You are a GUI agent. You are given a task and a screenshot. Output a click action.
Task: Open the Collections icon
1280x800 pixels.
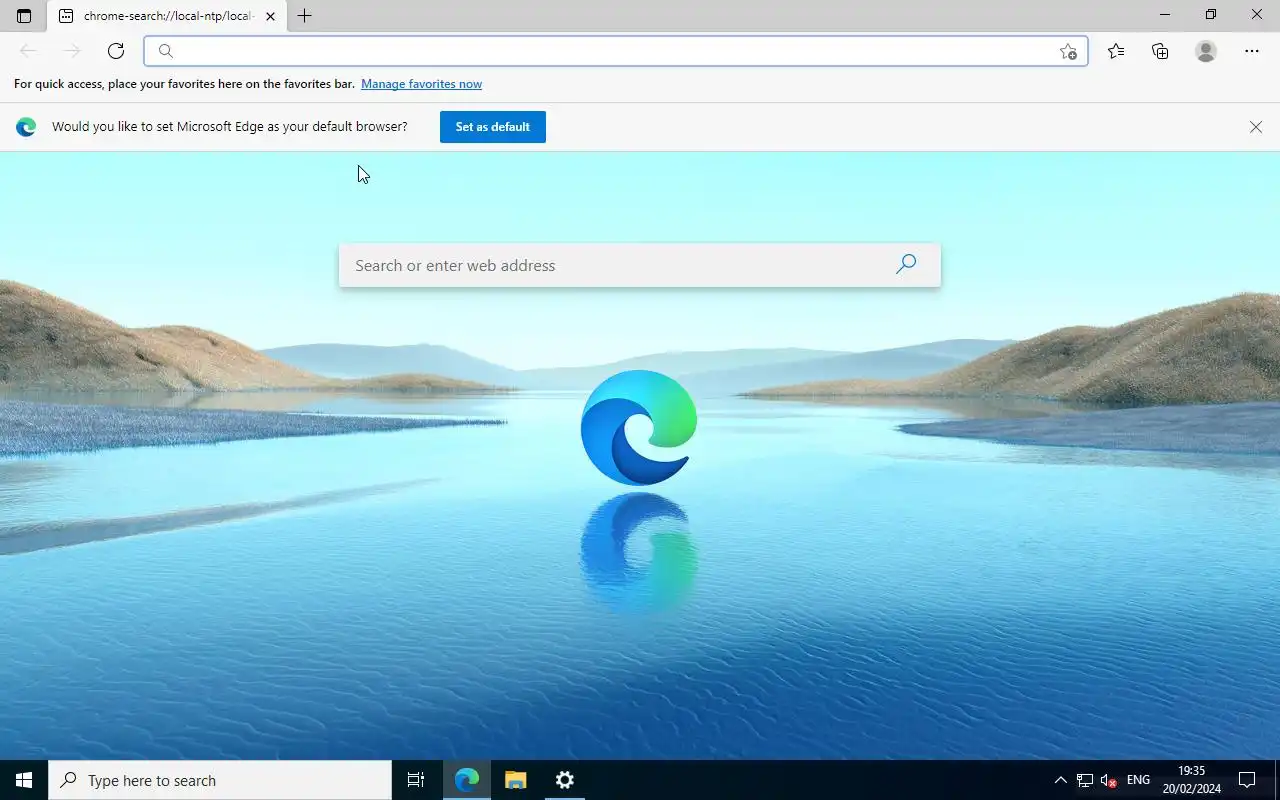pyautogui.click(x=1160, y=51)
